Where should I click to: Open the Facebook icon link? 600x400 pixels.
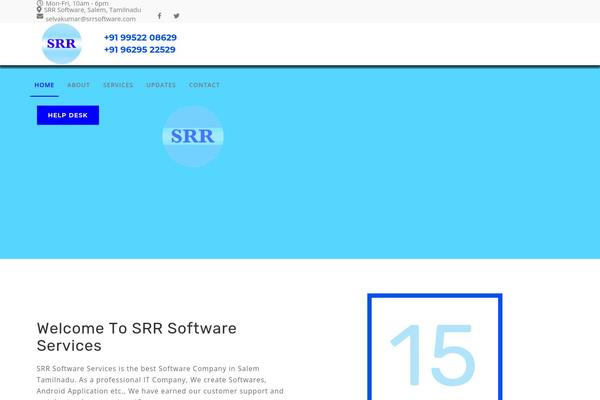(x=160, y=16)
